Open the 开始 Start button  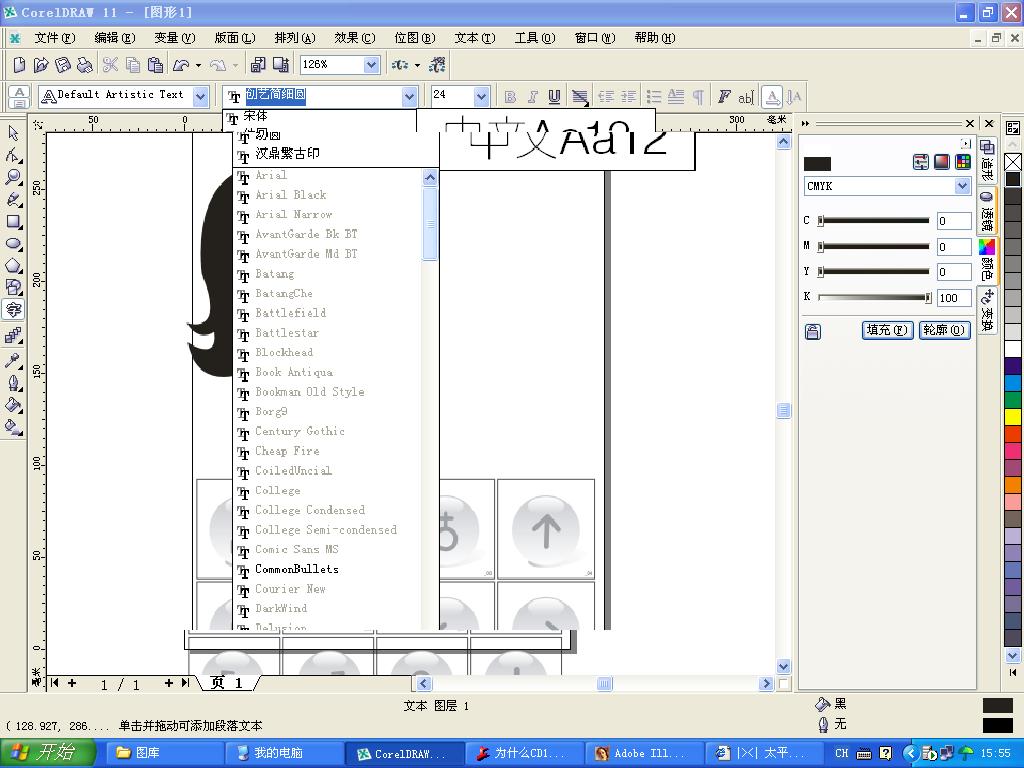[x=48, y=753]
